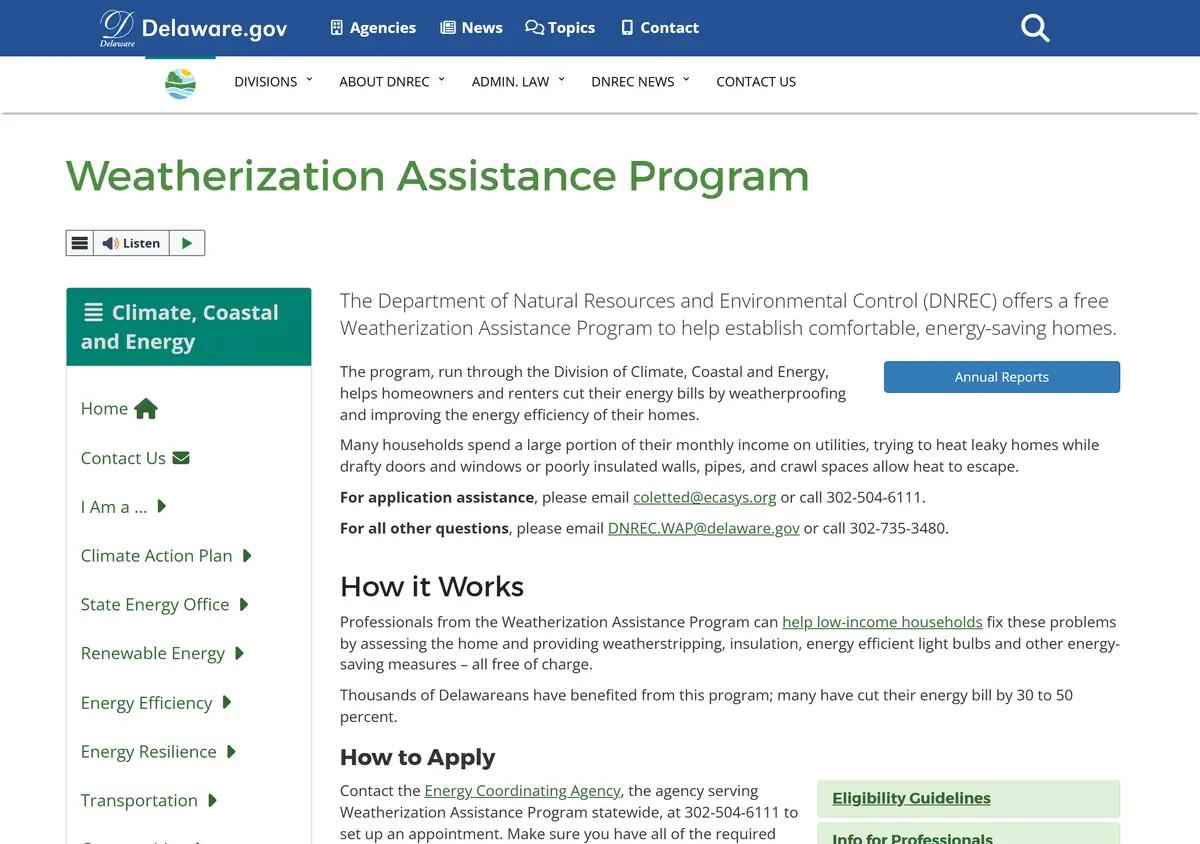This screenshot has height=844, width=1200.
Task: Click the How it Works heading
Action: [432, 587]
